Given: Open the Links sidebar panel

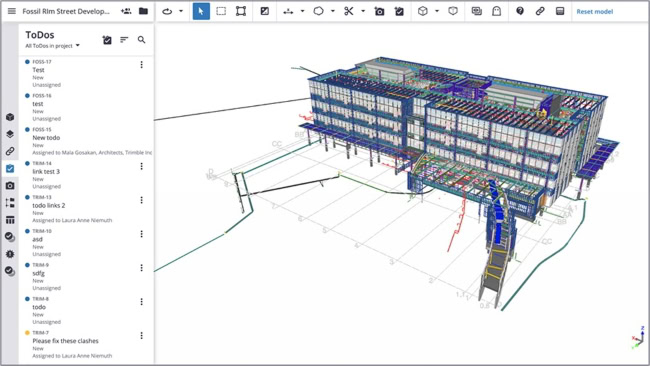Looking at the screenshot, I should pos(10,151).
